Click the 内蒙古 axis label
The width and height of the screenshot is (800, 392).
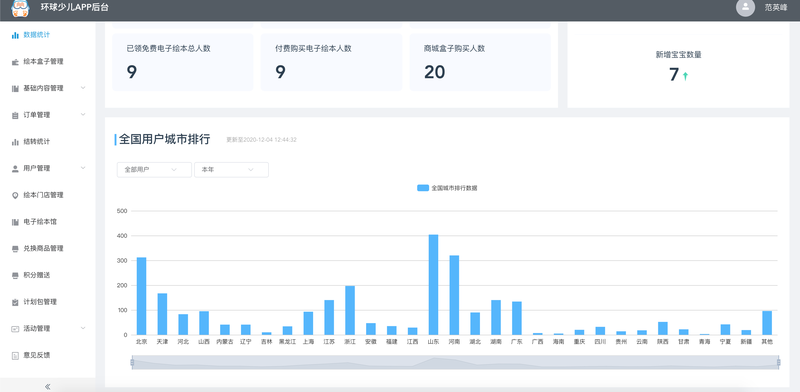225,342
